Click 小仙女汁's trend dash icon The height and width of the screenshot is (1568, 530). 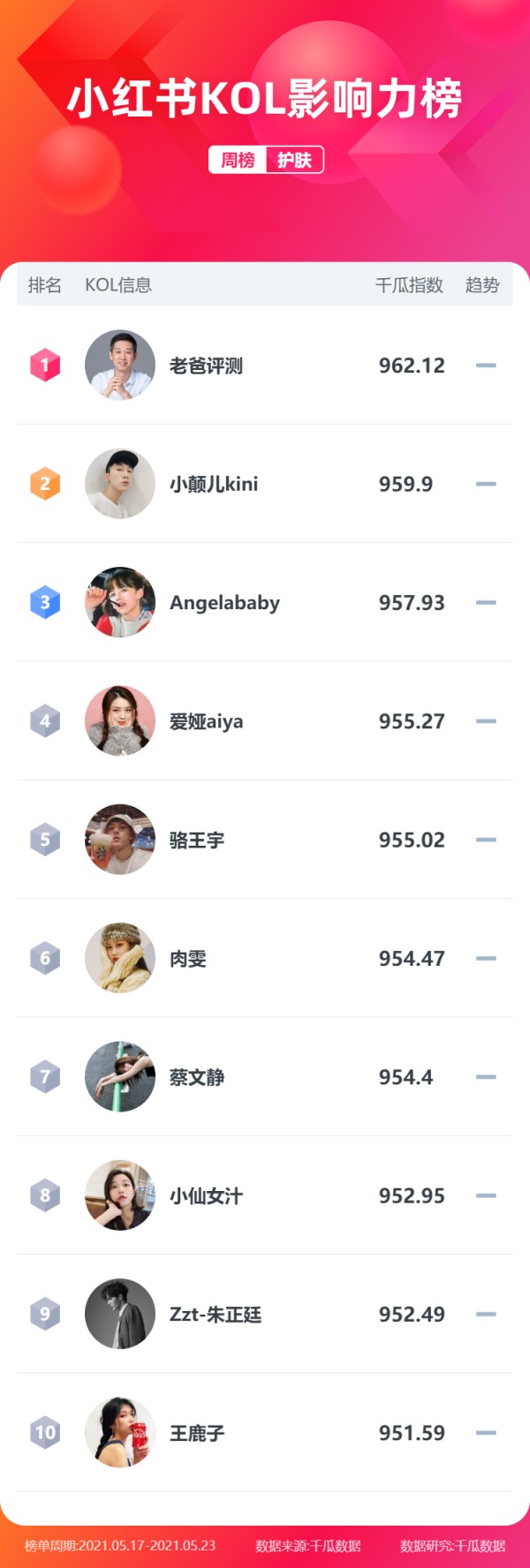click(x=486, y=1195)
